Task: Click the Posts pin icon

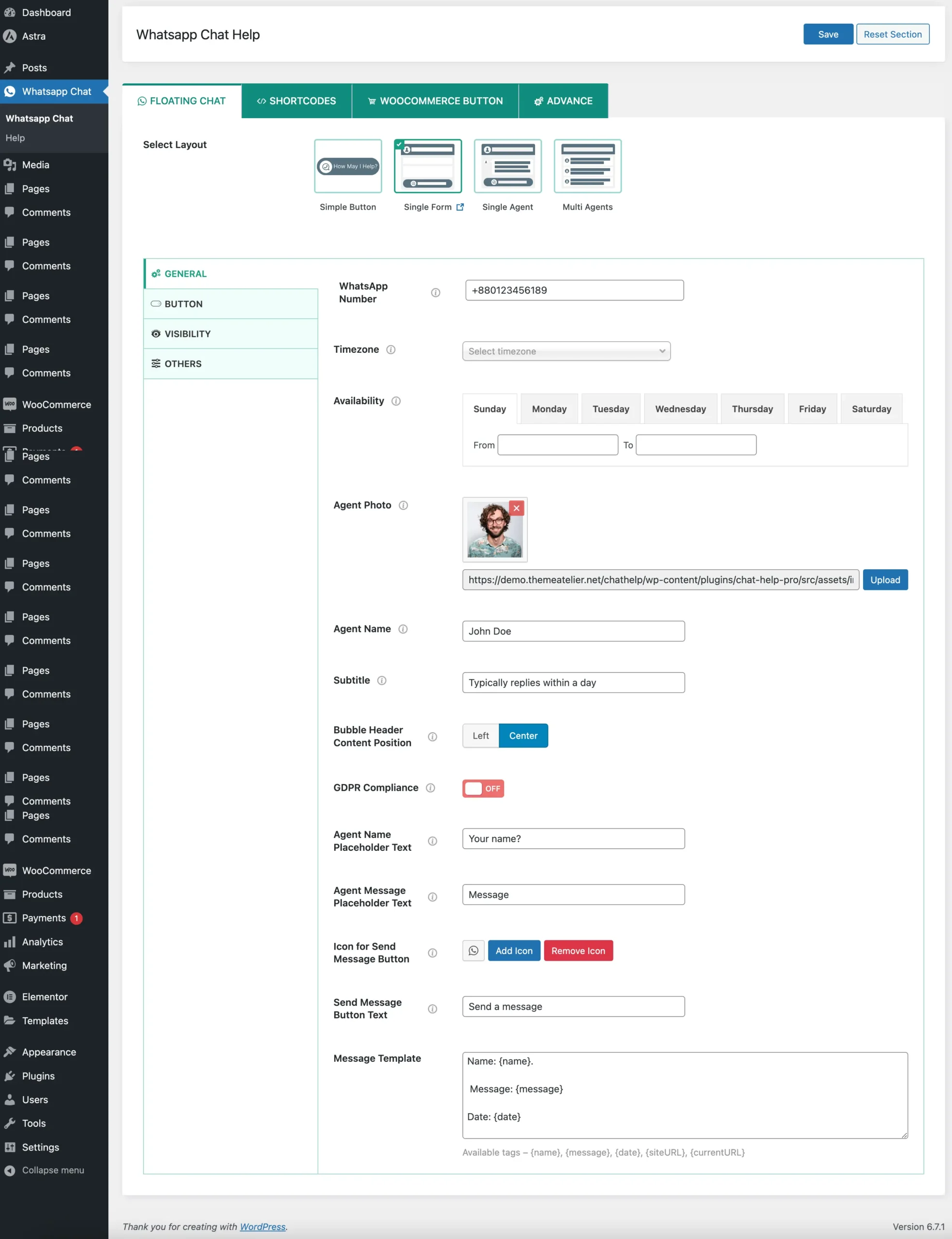Action: (10, 68)
